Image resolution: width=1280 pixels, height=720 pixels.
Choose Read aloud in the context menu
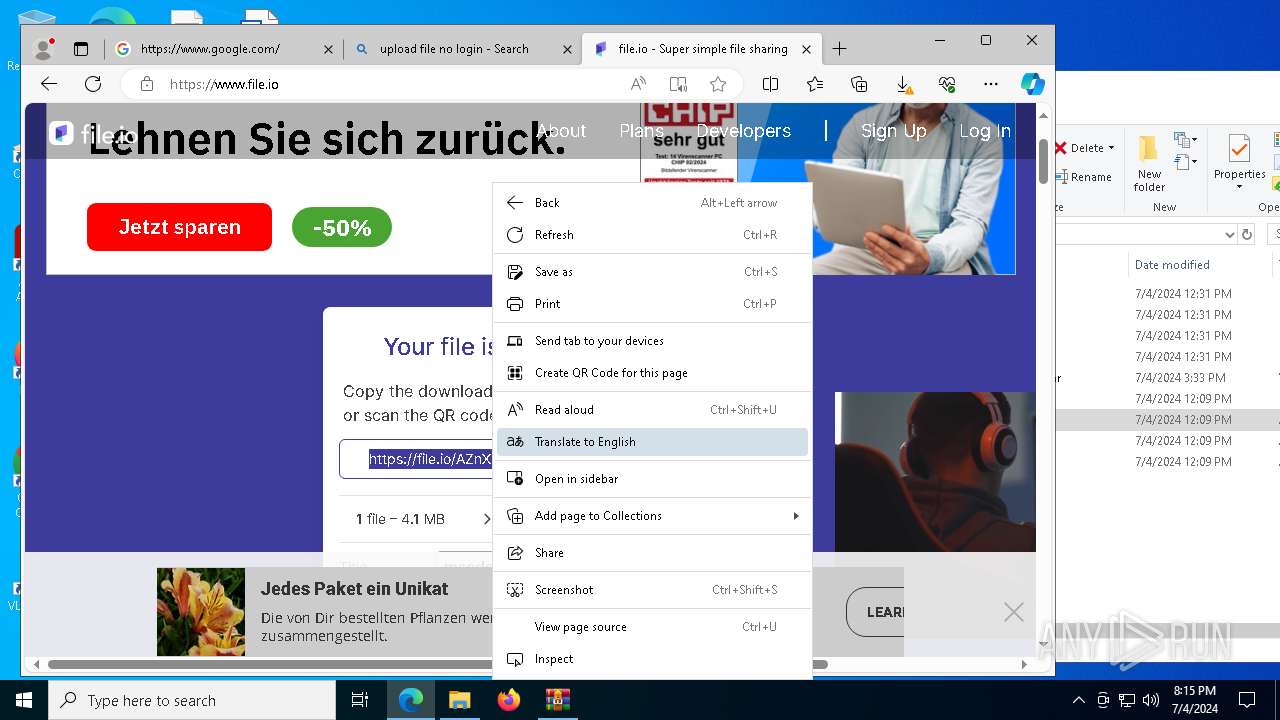click(652, 410)
